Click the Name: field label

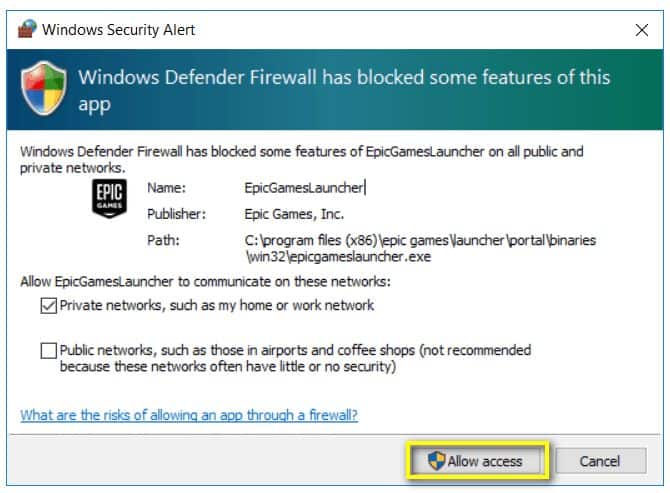[166, 188]
